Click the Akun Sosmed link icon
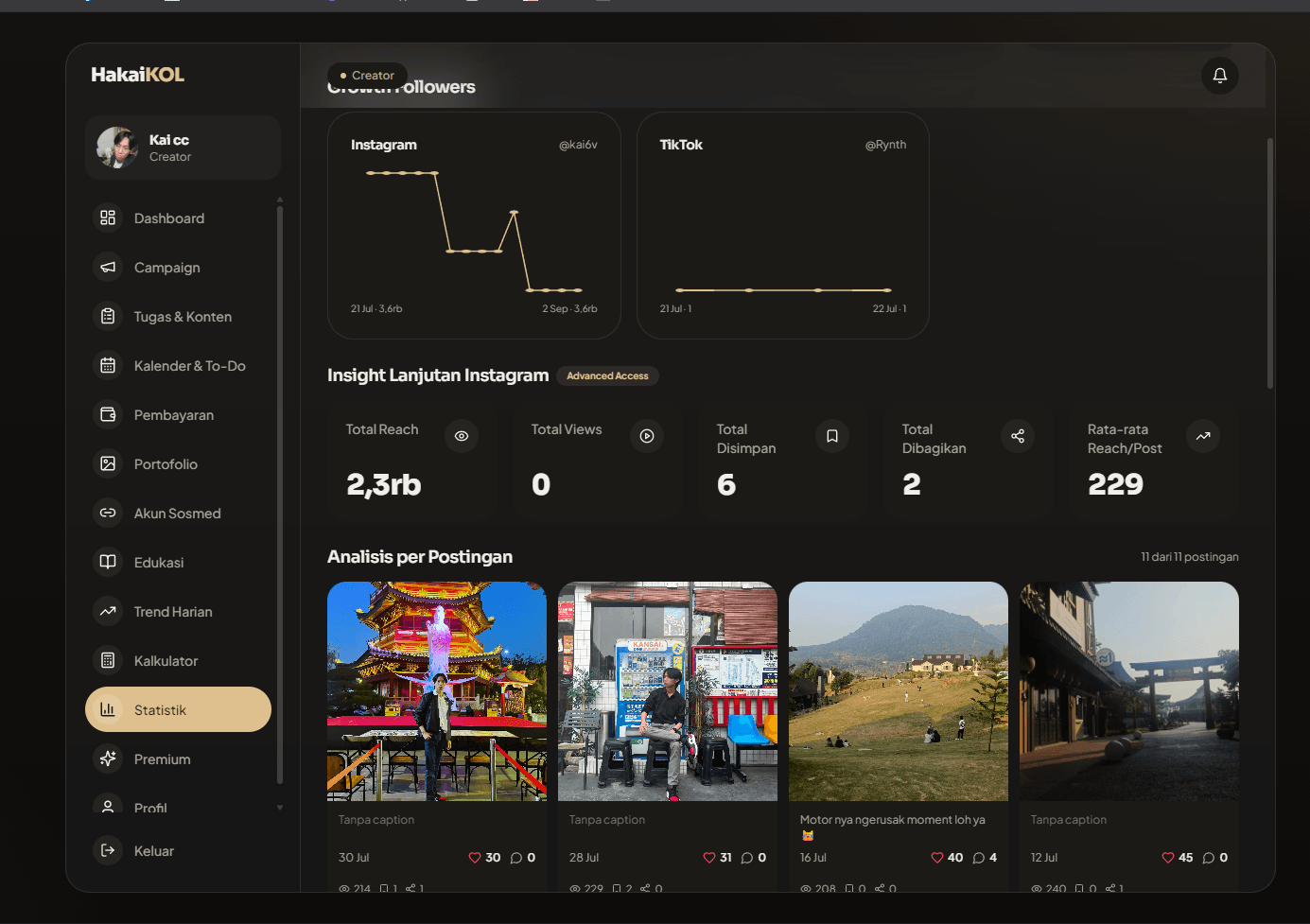Viewport: 1310px width, 924px height. point(108,513)
